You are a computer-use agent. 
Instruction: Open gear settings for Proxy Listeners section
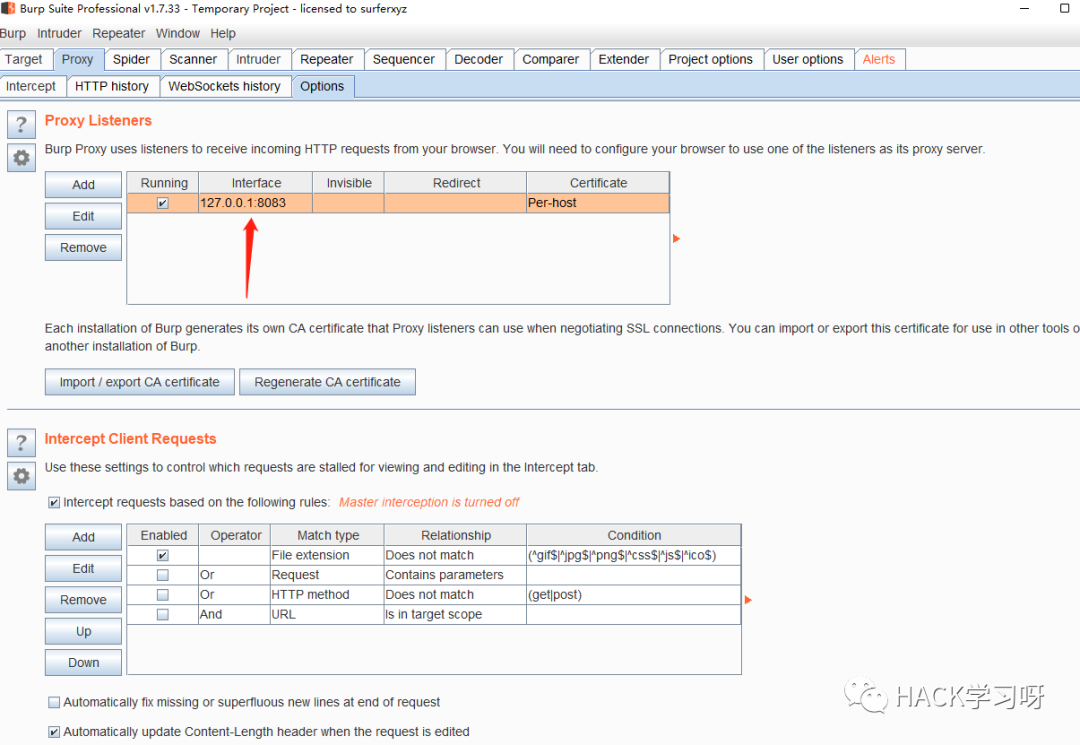coord(21,158)
